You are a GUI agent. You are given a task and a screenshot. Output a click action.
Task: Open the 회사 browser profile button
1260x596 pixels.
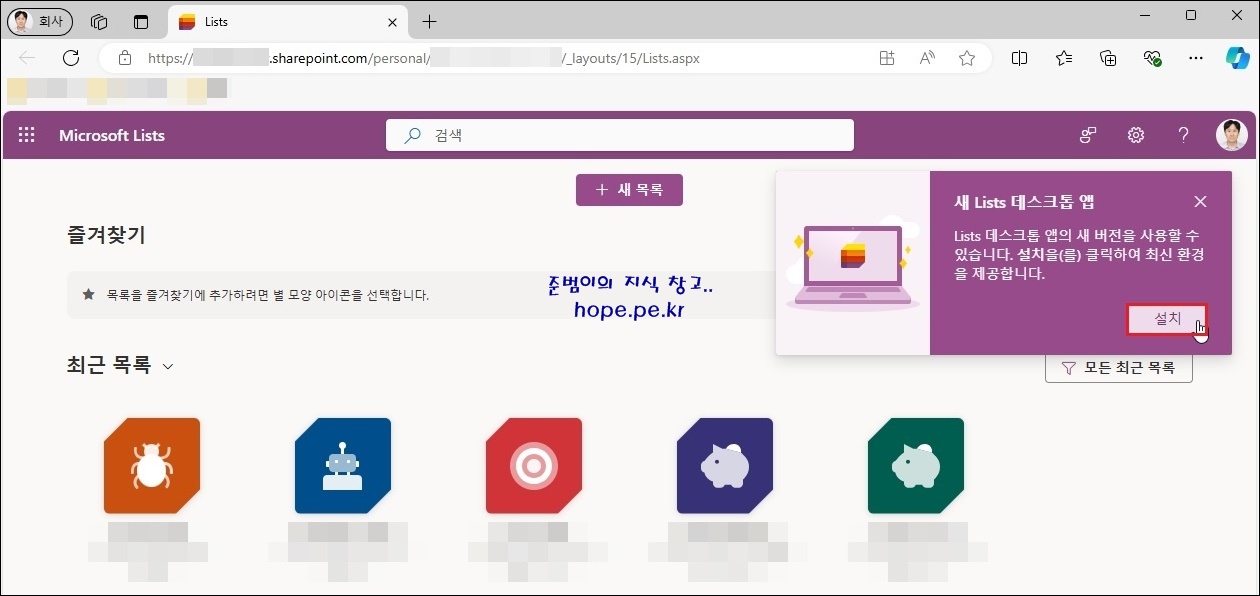(40, 21)
